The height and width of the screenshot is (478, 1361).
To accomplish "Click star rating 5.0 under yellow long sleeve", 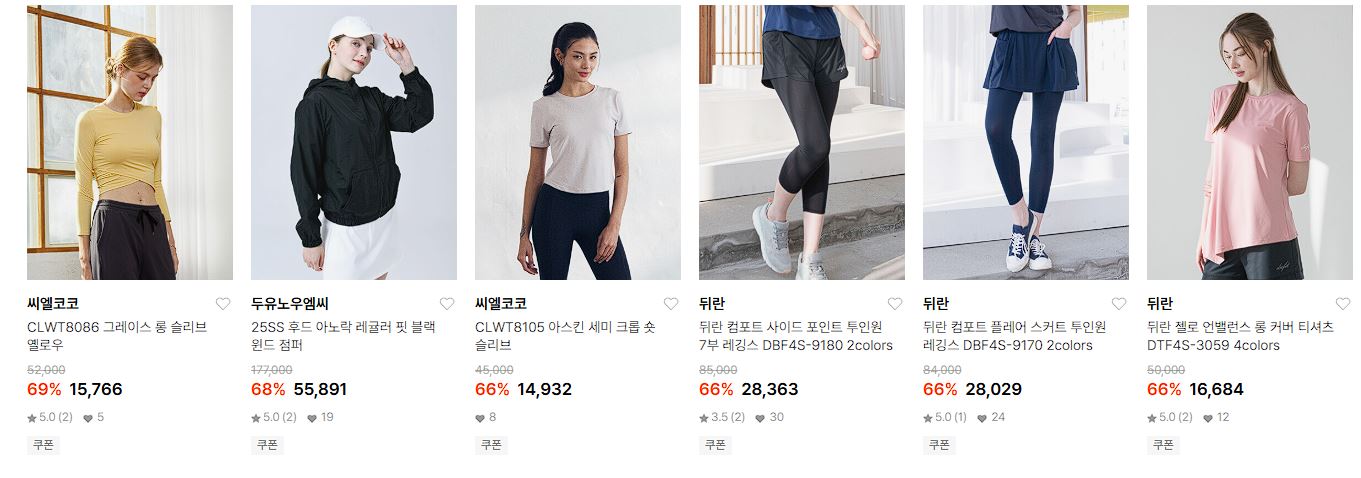I will coord(50,417).
